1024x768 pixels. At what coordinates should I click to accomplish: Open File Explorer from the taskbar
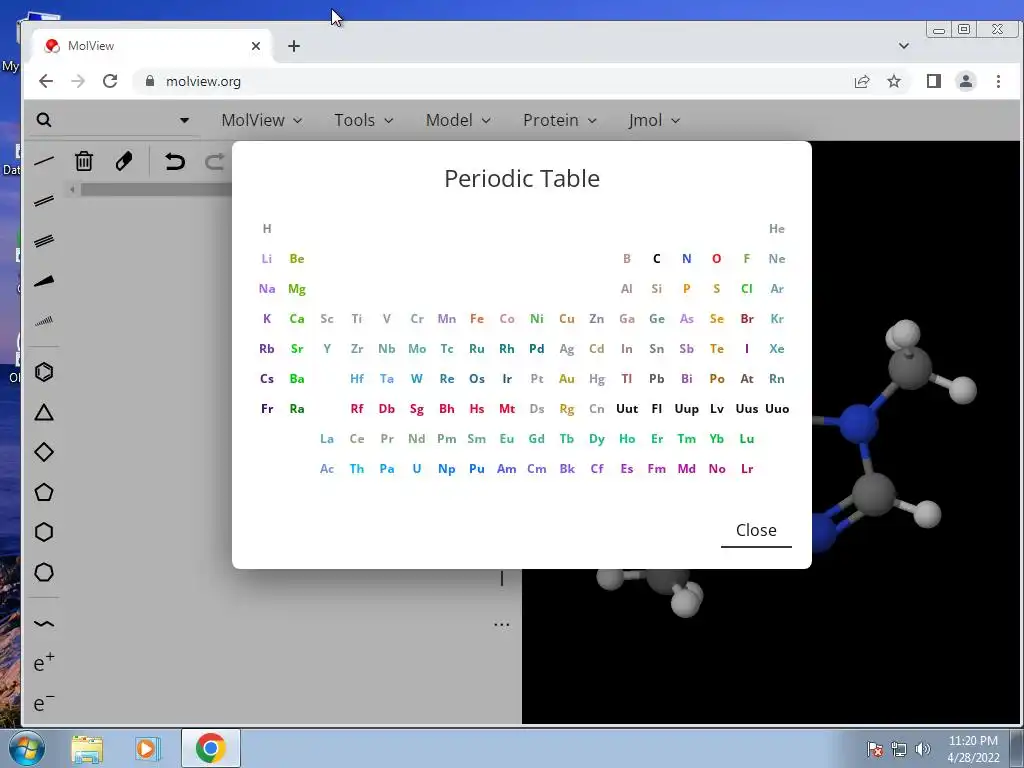87,748
